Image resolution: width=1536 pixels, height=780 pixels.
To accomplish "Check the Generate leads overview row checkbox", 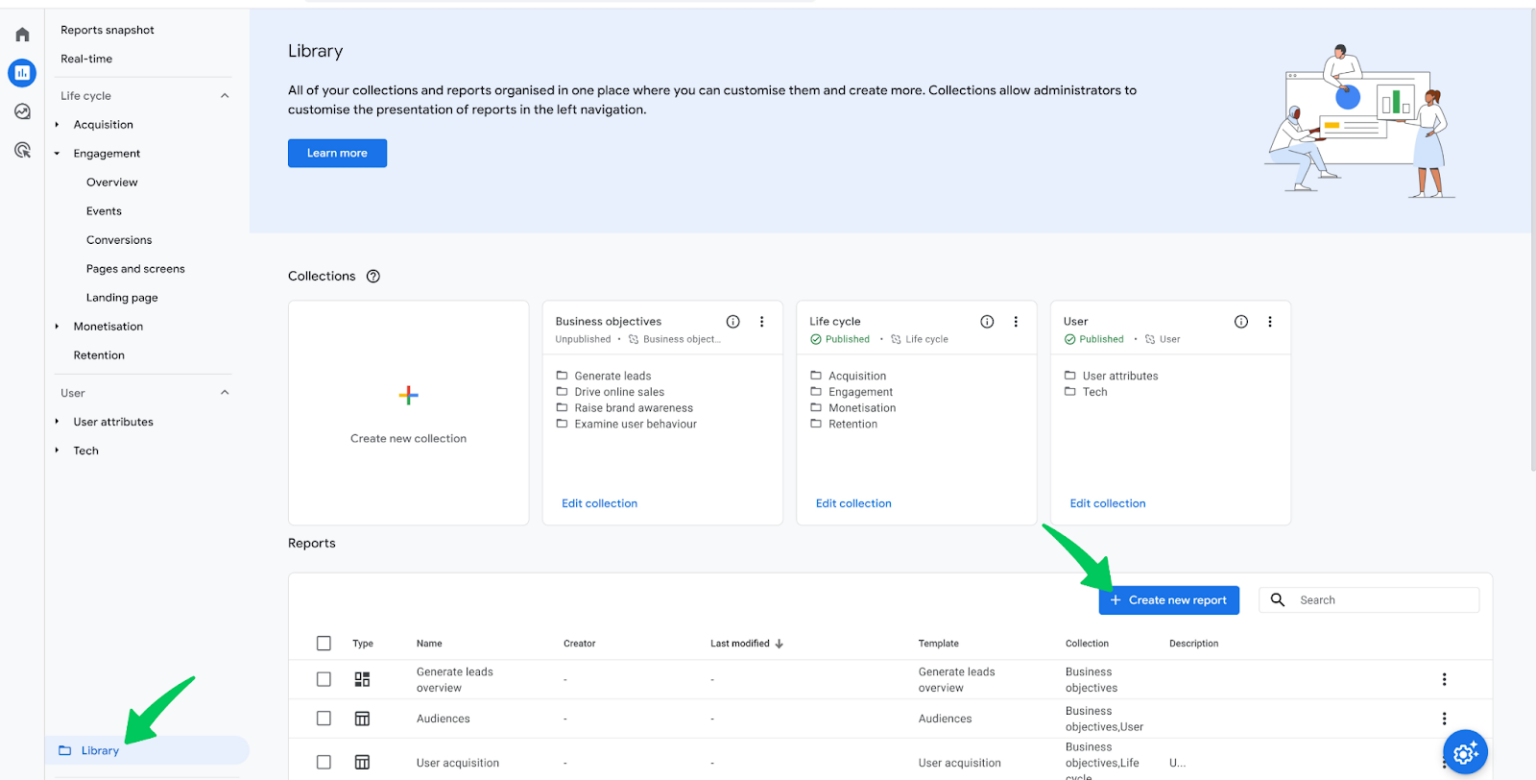I will (x=323, y=679).
